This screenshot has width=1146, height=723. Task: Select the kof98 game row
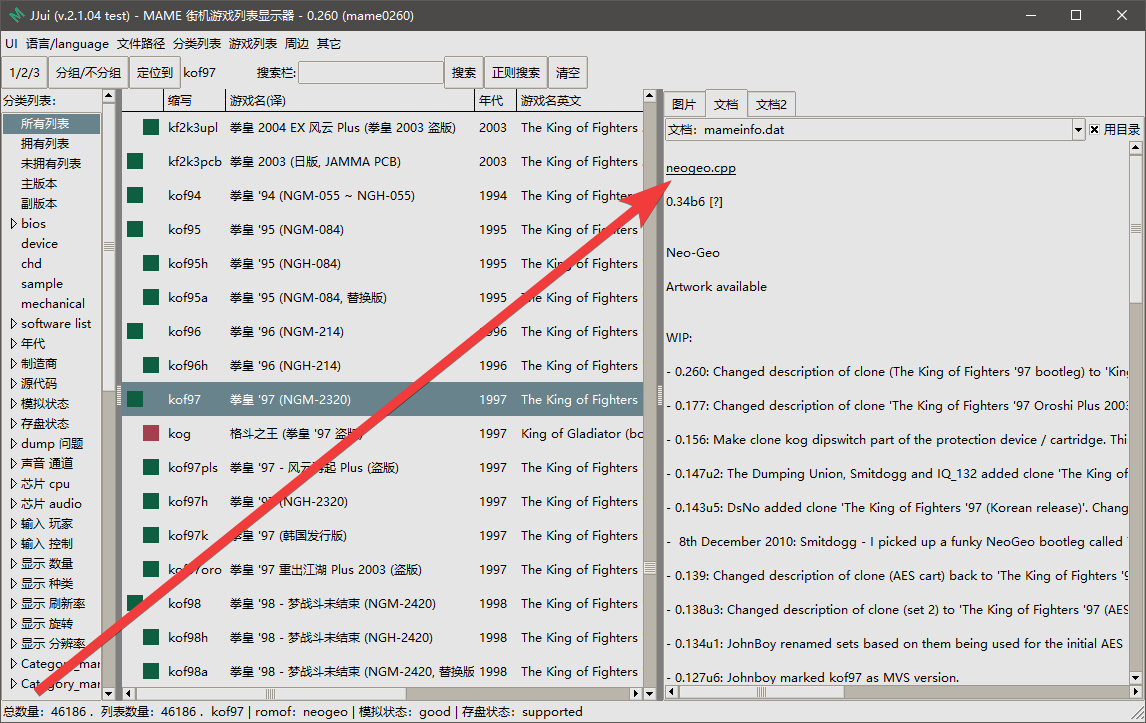click(x=382, y=603)
